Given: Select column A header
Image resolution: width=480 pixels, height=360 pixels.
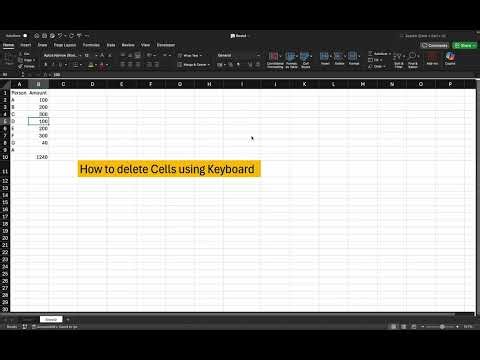Looking at the screenshot, I should (x=19, y=84).
